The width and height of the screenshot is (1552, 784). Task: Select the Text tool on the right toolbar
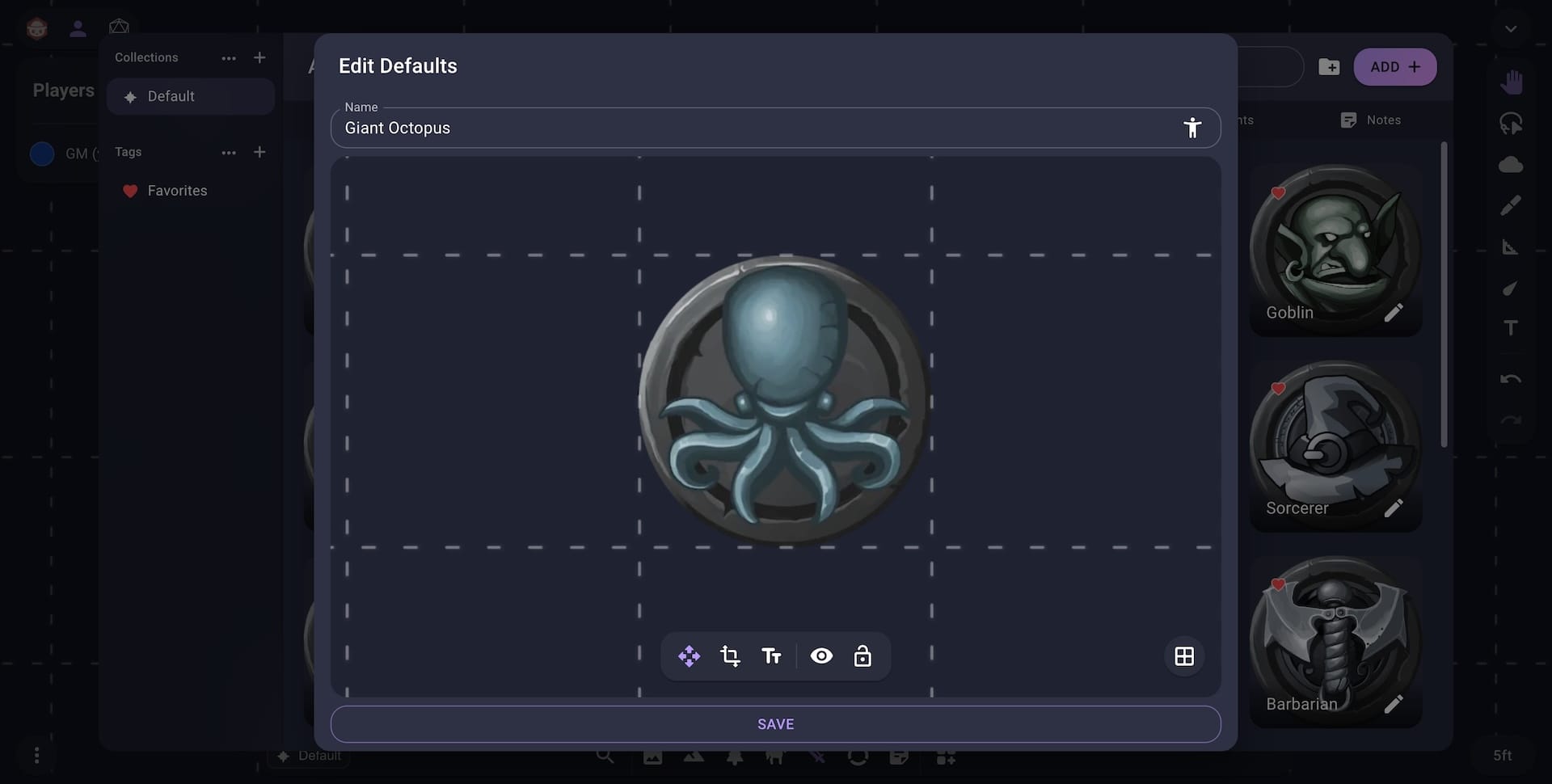click(1511, 327)
